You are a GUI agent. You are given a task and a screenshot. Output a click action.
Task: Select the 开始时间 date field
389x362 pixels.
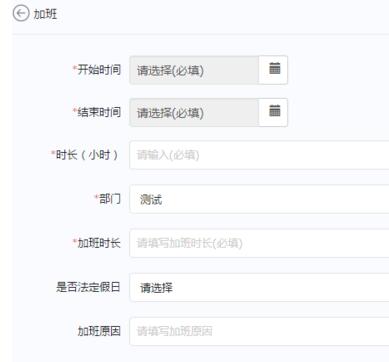click(x=194, y=70)
